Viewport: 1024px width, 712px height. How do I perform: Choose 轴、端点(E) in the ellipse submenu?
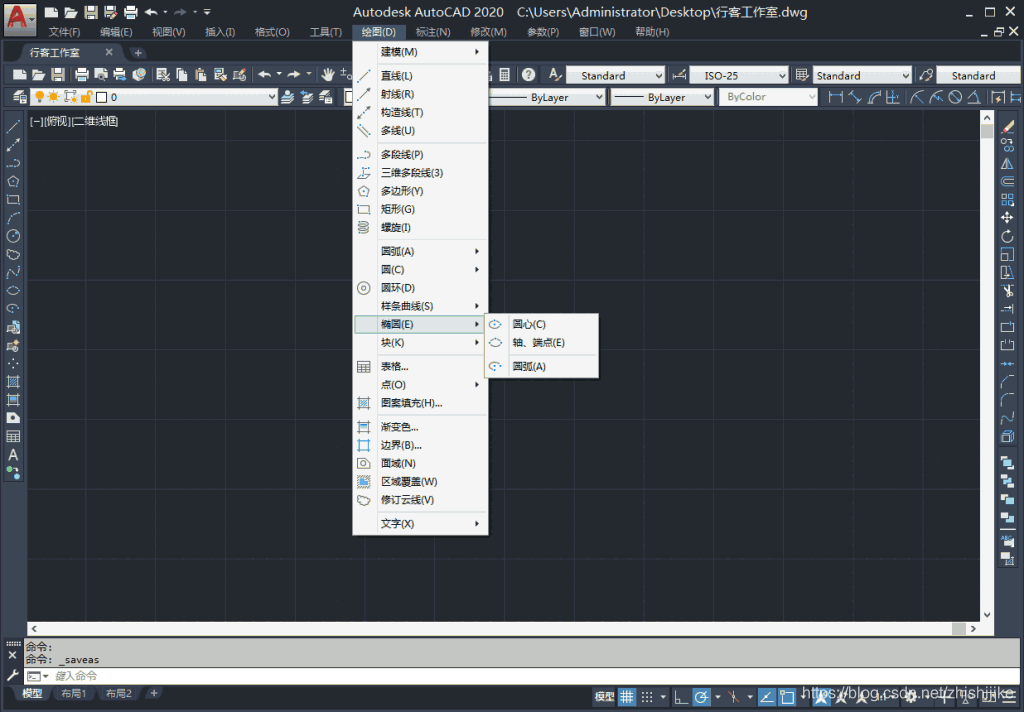click(541, 342)
